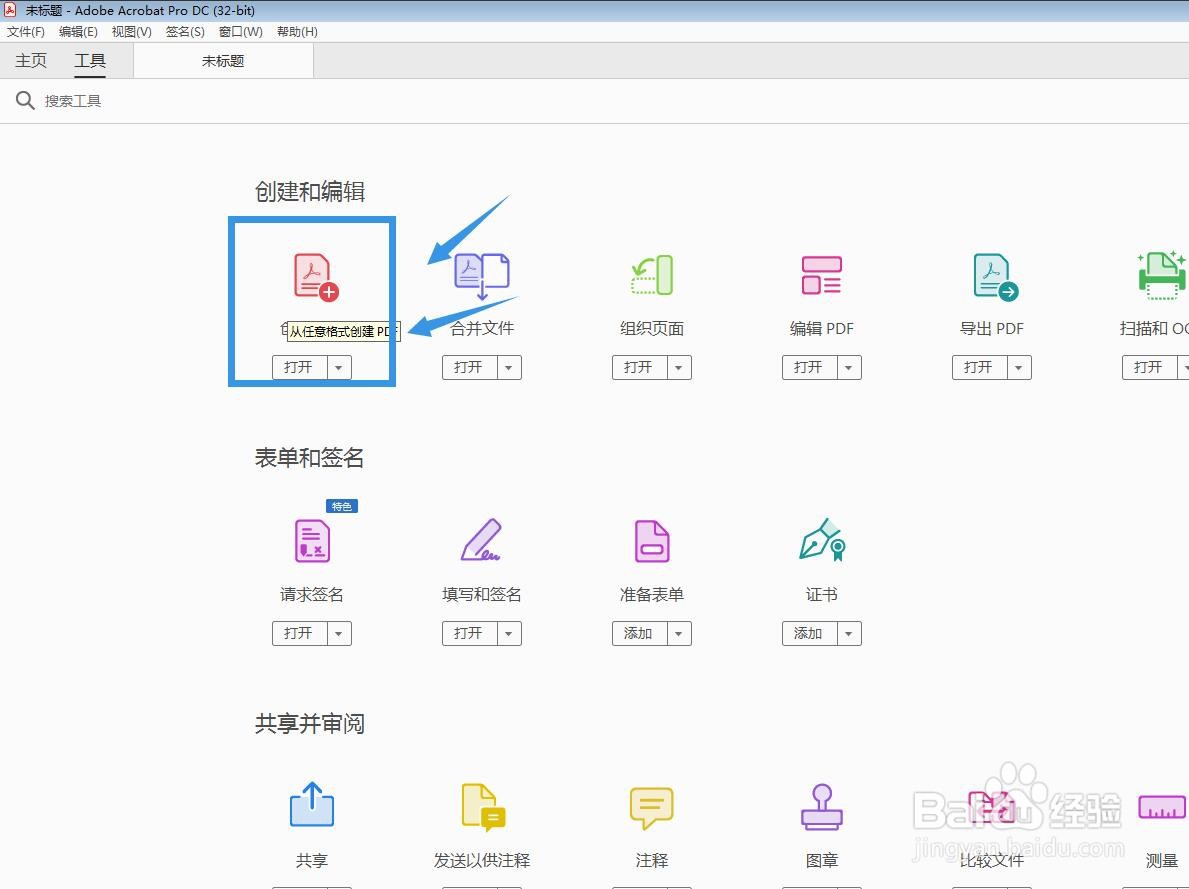The height and width of the screenshot is (889, 1189).
Task: Click 打开 button under 填写和签名
Action: [x=469, y=633]
